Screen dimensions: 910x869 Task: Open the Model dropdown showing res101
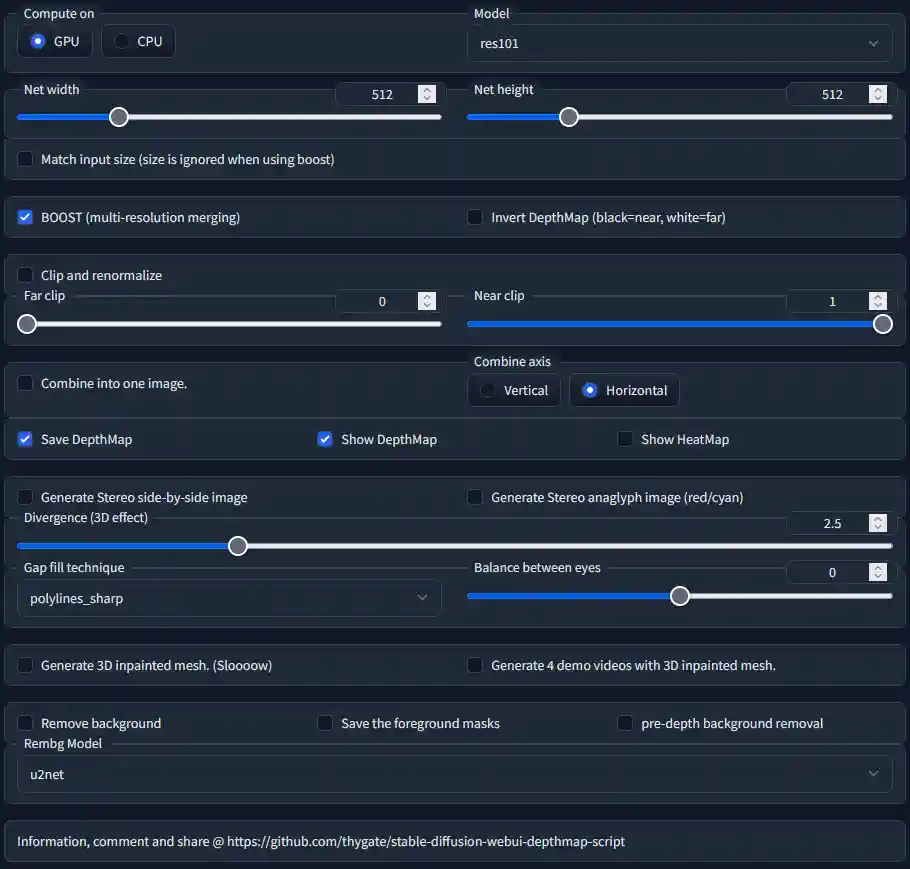(x=679, y=43)
